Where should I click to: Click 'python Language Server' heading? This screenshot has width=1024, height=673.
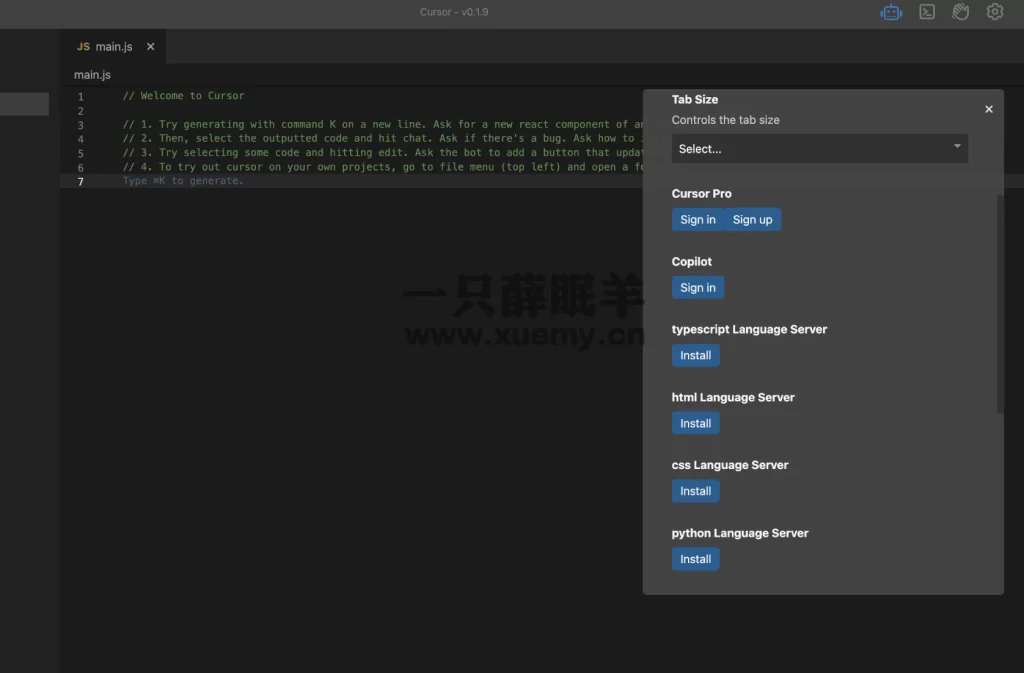(740, 533)
